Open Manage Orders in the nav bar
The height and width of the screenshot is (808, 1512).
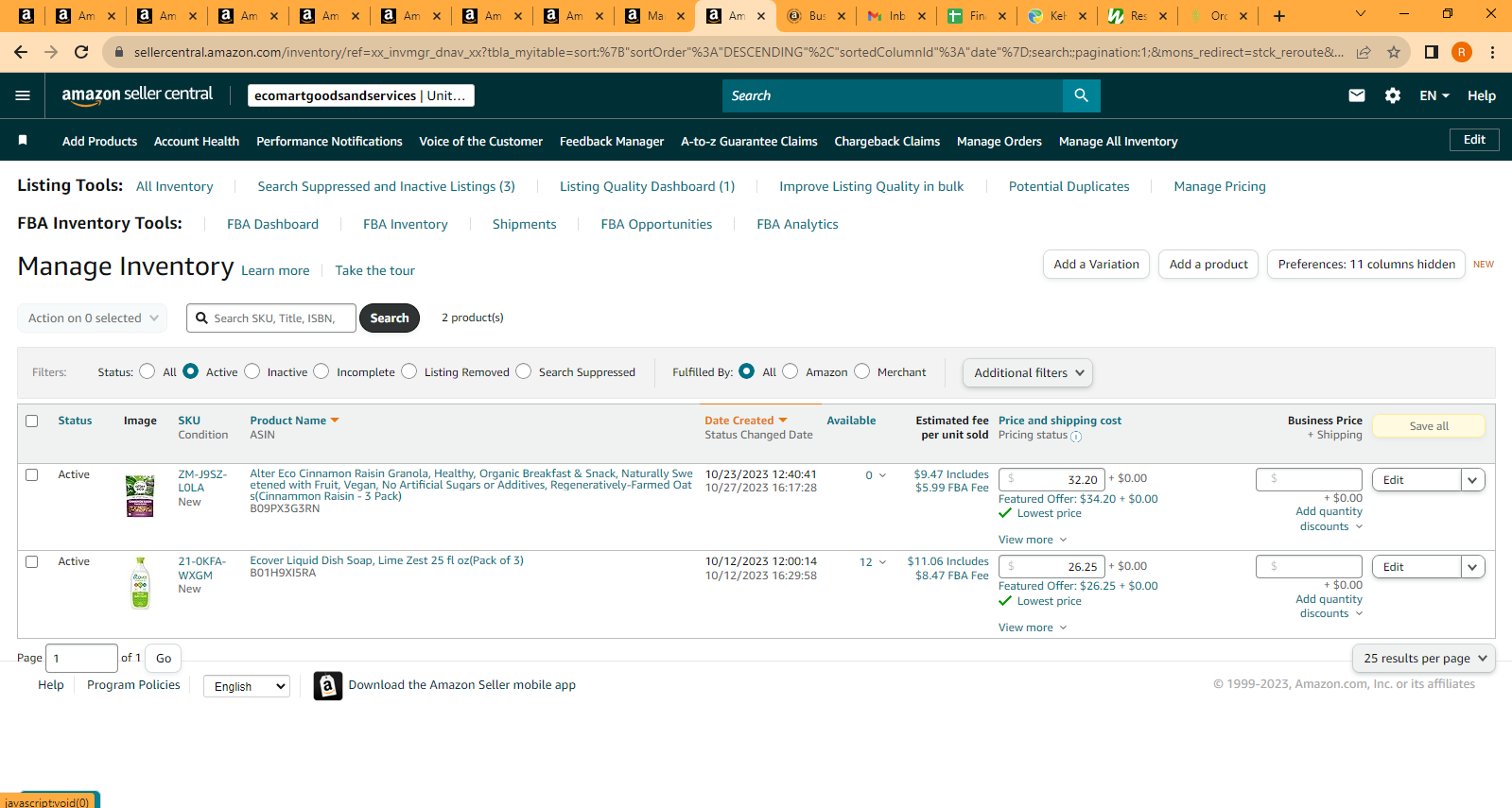[x=999, y=142]
